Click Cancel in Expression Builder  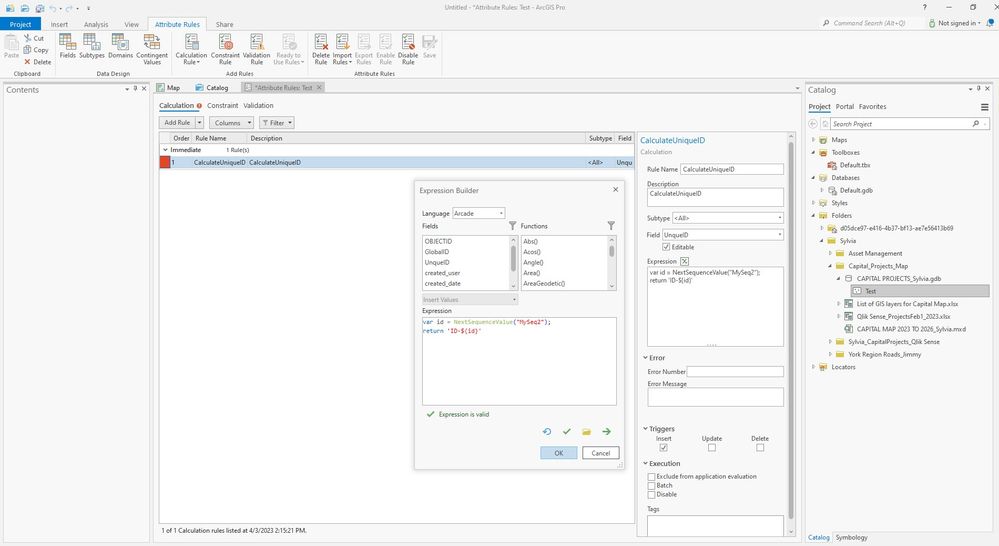[x=601, y=453]
